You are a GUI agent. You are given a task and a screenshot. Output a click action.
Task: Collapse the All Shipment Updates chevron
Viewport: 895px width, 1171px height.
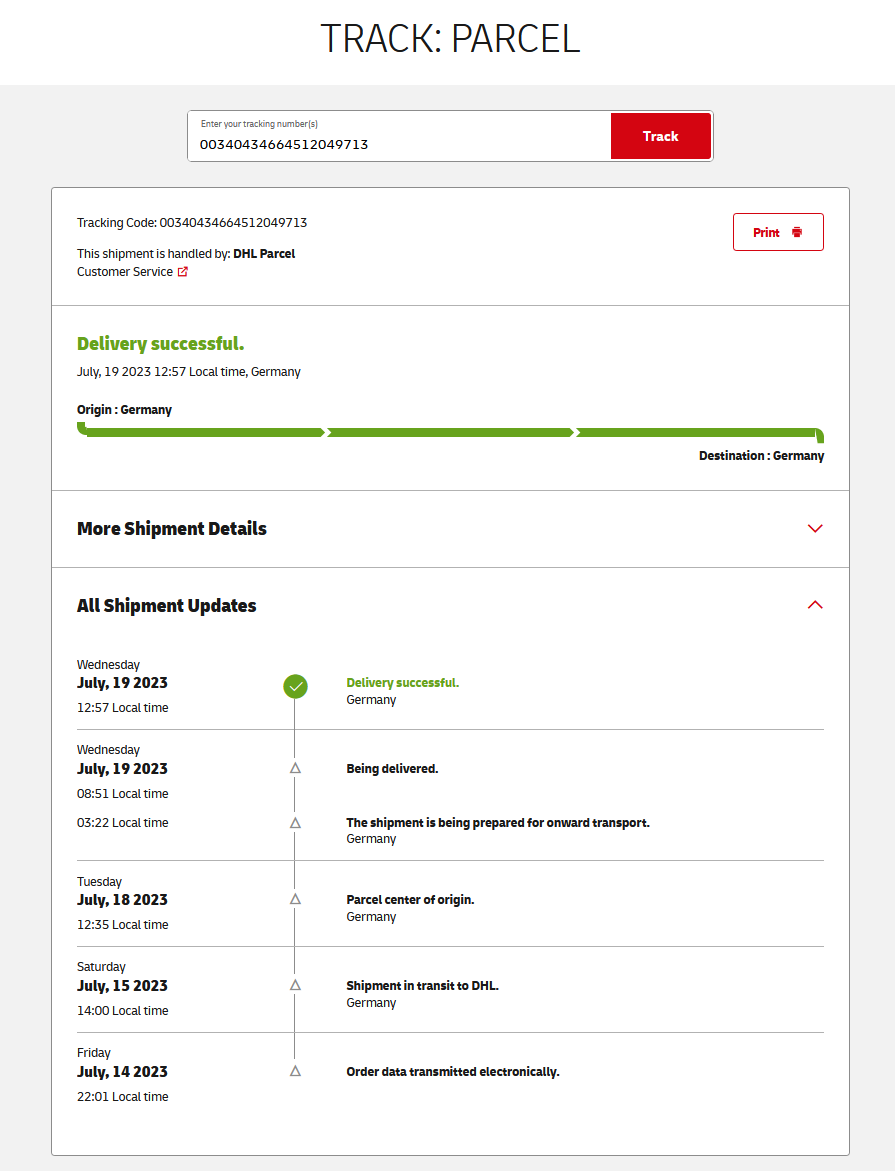click(x=815, y=605)
